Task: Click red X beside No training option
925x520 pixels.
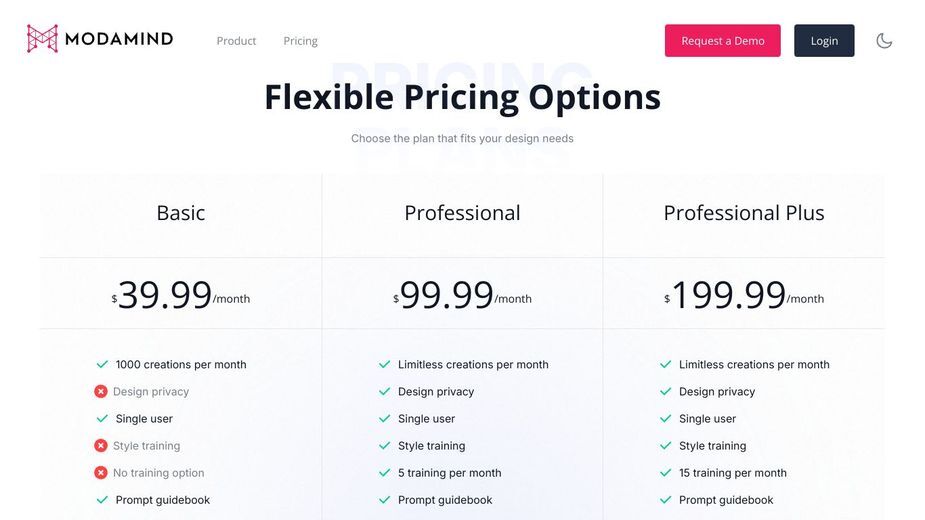Action: pyautogui.click(x=101, y=473)
